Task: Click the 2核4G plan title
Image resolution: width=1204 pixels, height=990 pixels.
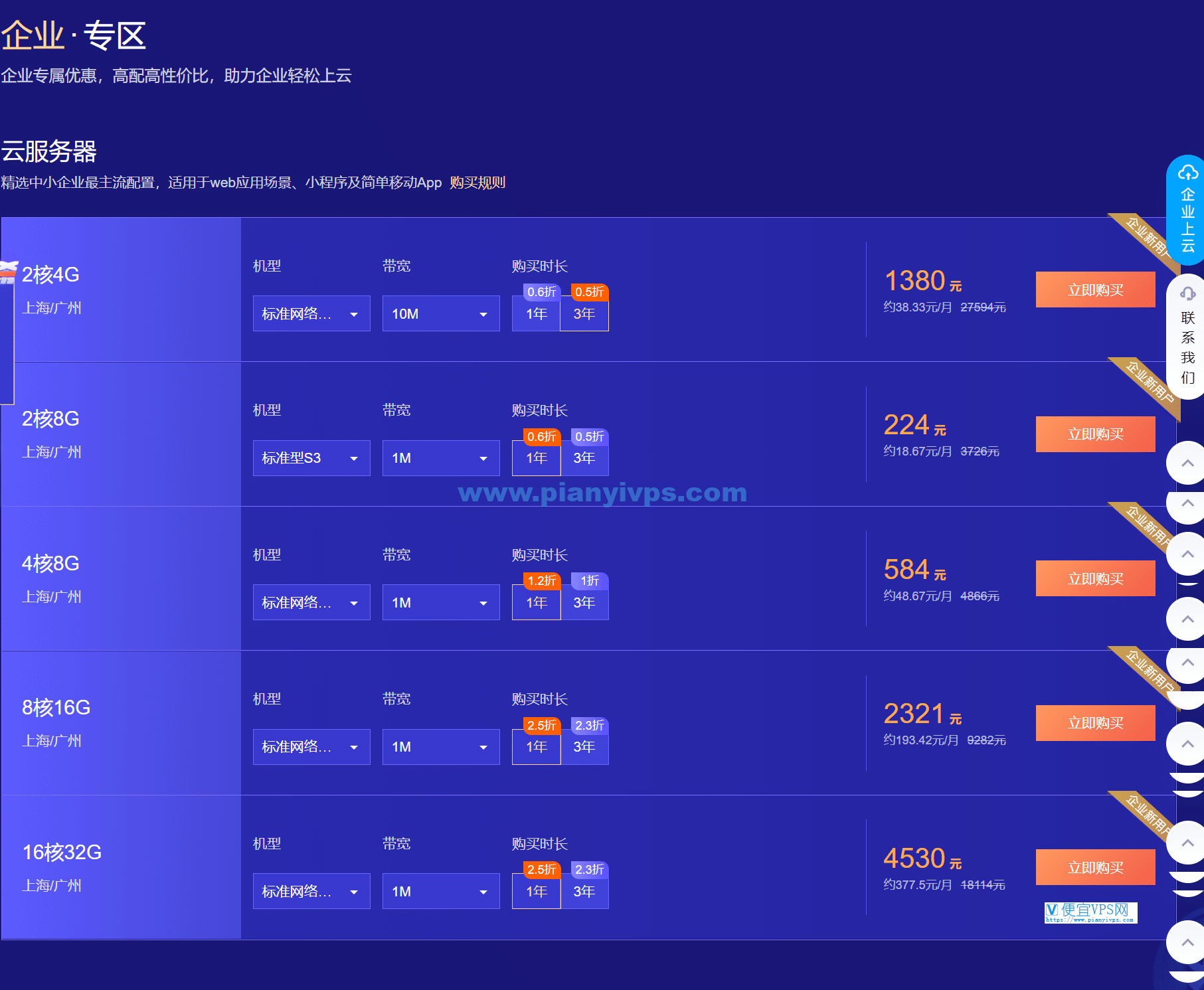Action: click(x=50, y=274)
